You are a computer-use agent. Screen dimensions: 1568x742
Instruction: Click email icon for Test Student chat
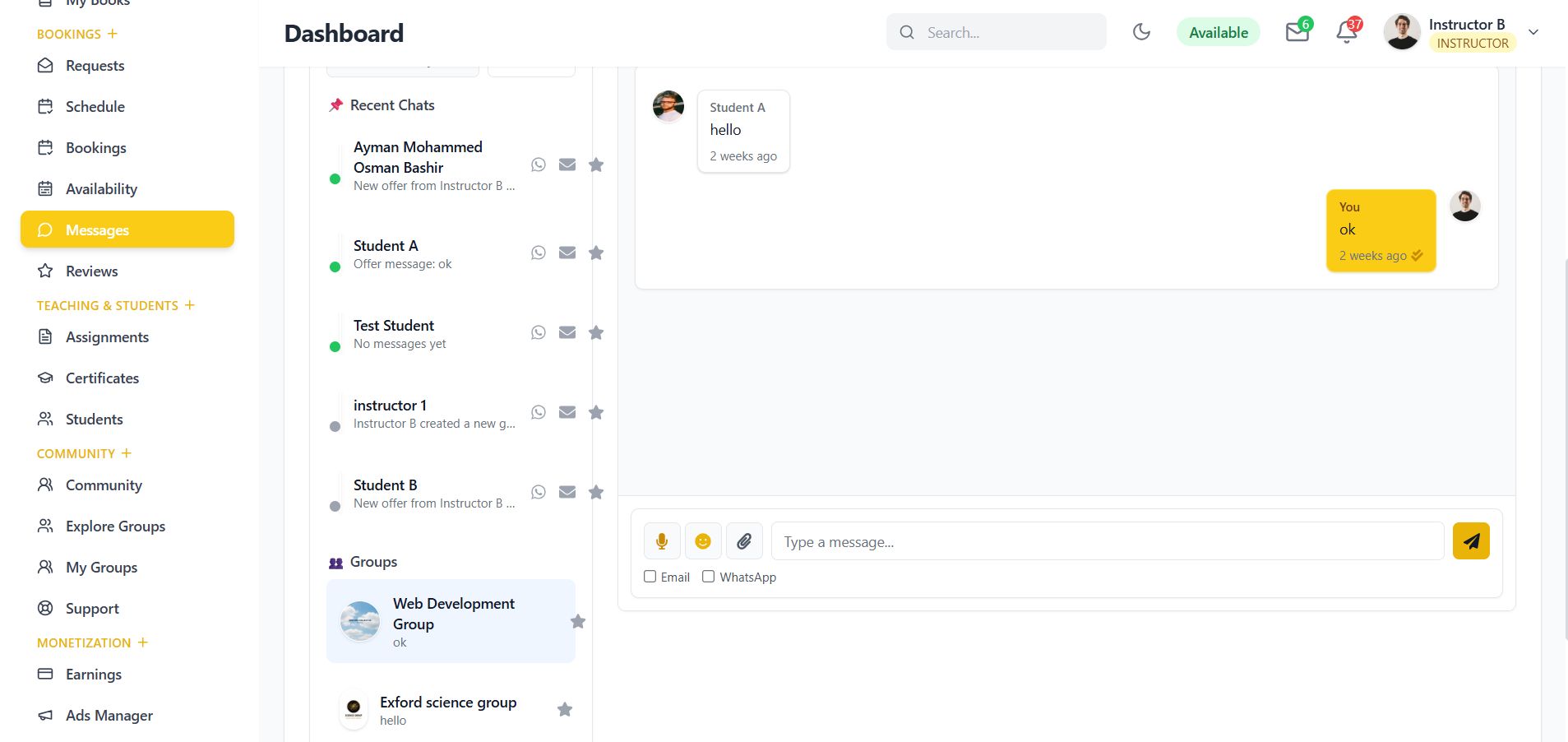(567, 332)
